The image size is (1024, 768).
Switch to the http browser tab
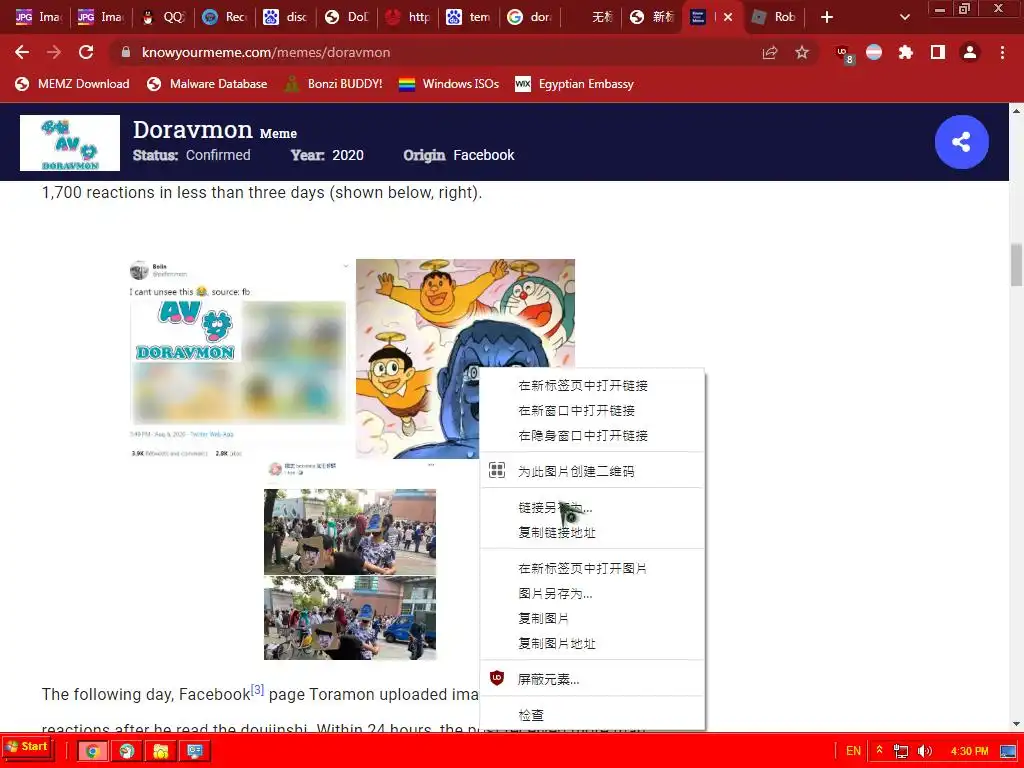pyautogui.click(x=409, y=17)
